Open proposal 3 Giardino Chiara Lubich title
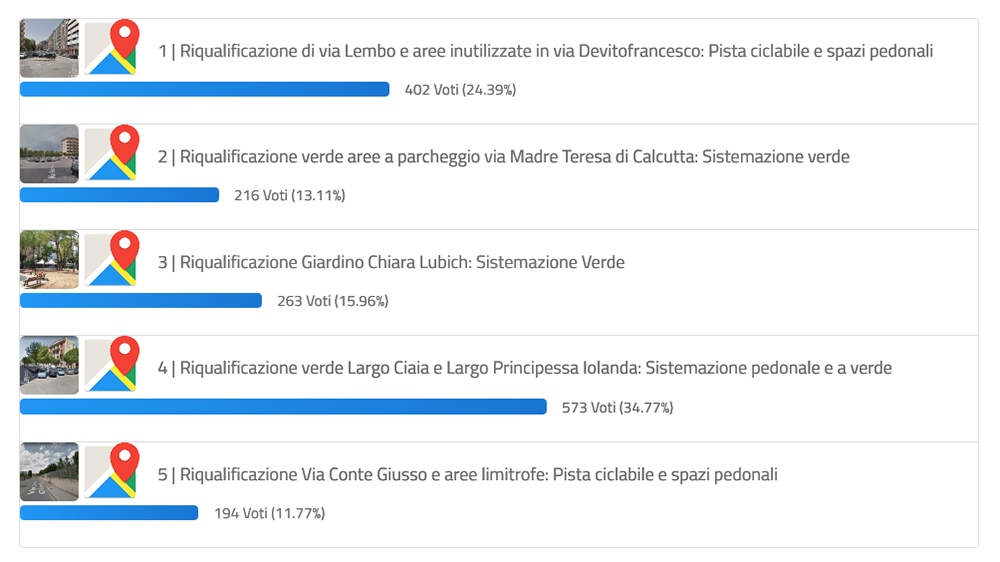The width and height of the screenshot is (1000, 562). [x=391, y=262]
